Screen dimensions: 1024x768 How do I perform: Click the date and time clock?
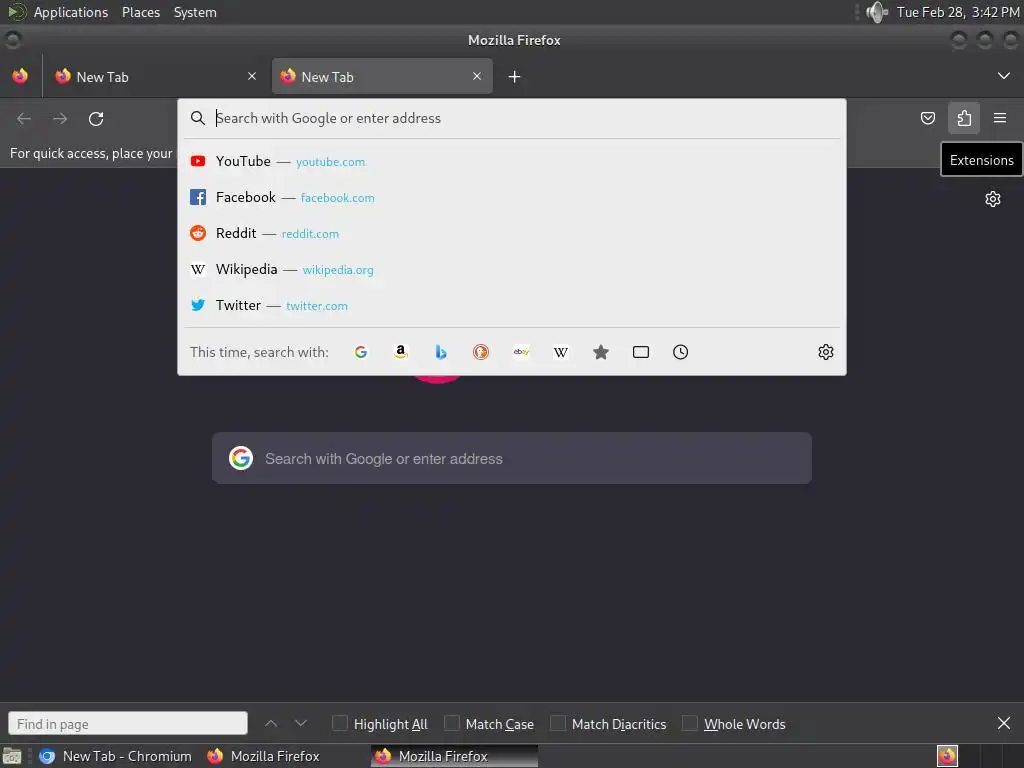[x=957, y=12]
